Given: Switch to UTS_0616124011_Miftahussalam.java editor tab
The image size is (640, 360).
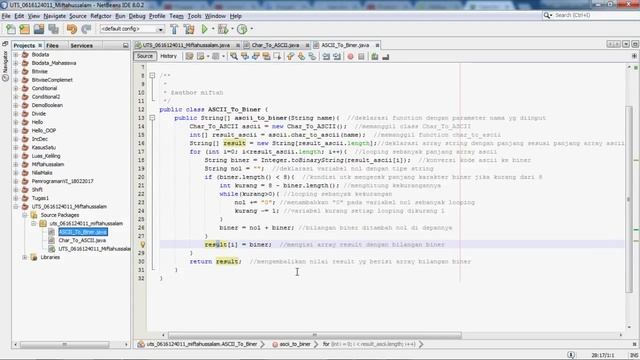Looking at the screenshot, I should click(x=186, y=45).
